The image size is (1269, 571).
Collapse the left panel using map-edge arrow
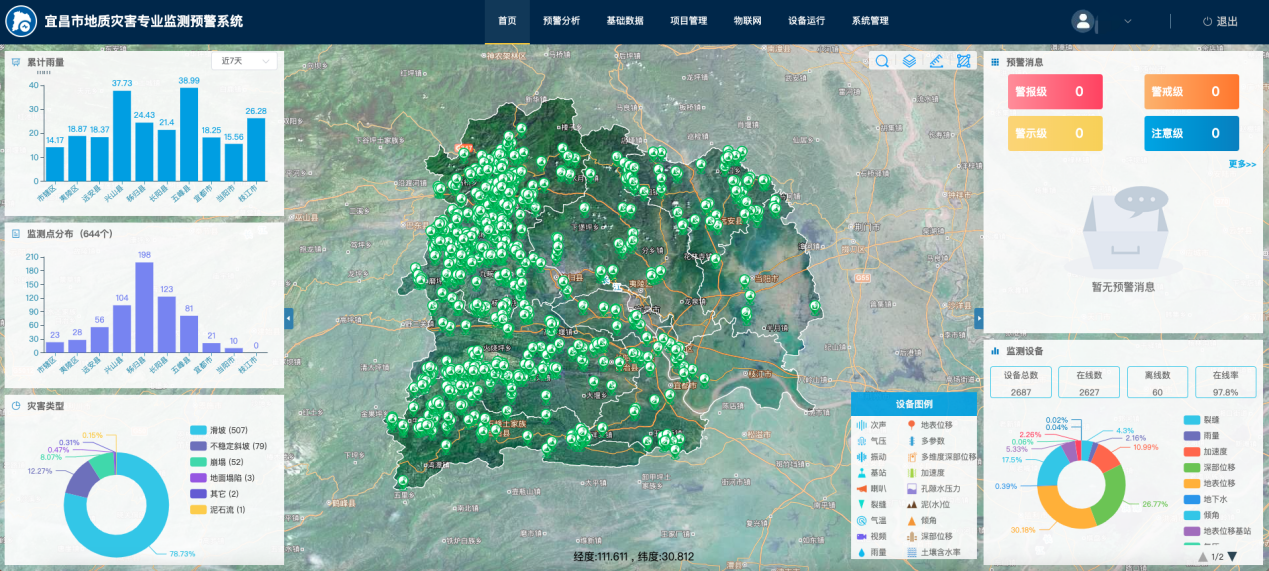click(x=289, y=318)
